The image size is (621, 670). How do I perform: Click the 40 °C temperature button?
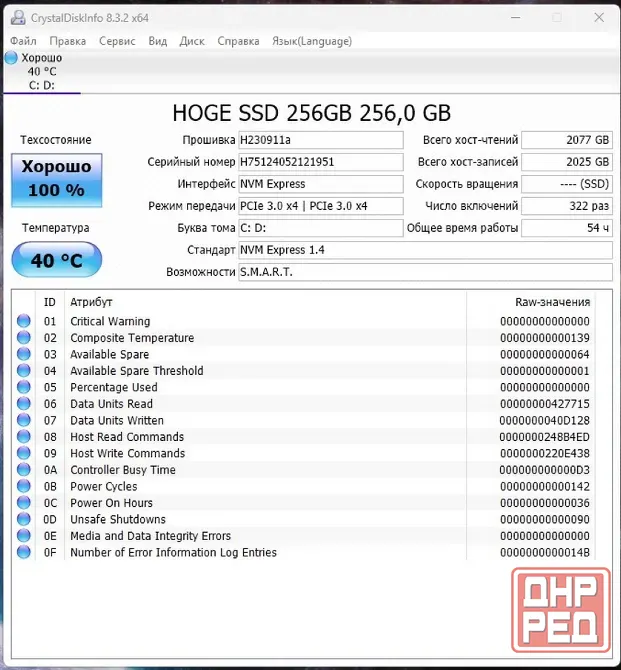[56, 260]
